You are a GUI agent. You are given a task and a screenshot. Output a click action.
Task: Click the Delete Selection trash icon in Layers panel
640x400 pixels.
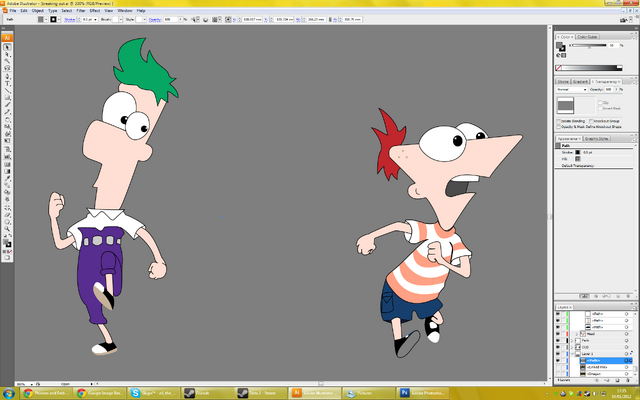point(627,380)
